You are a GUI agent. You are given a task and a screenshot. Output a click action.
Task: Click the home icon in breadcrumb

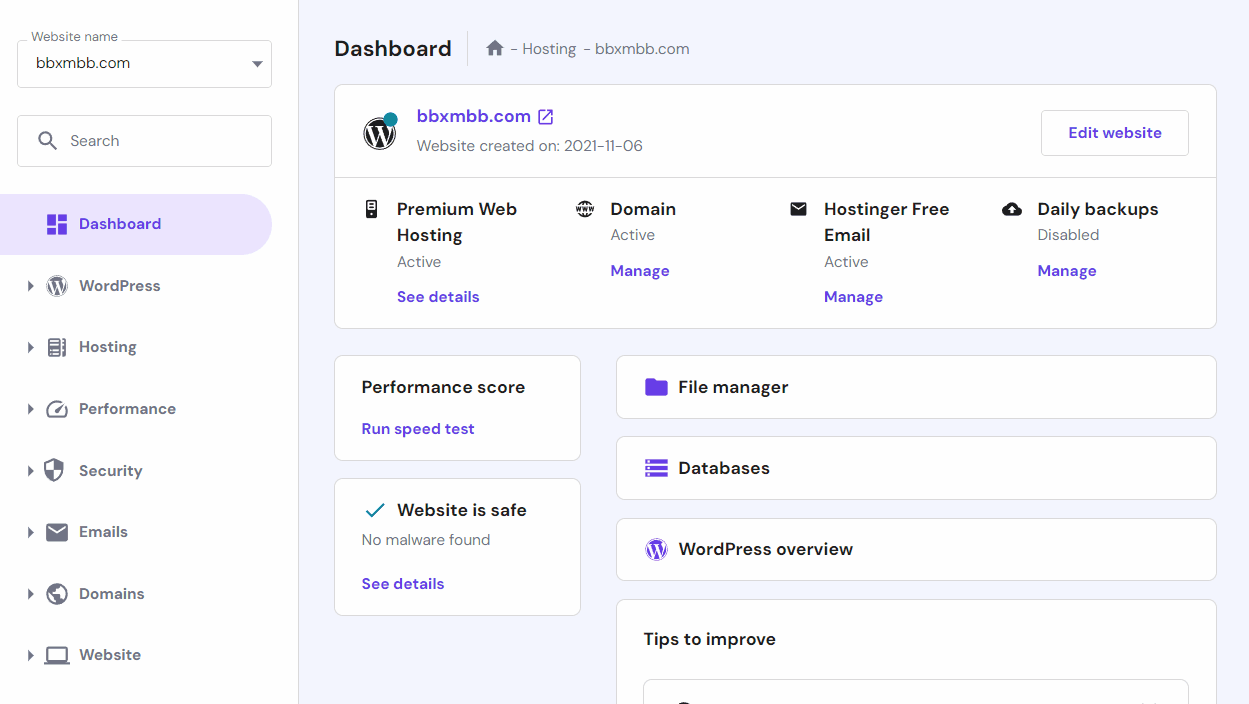(495, 48)
